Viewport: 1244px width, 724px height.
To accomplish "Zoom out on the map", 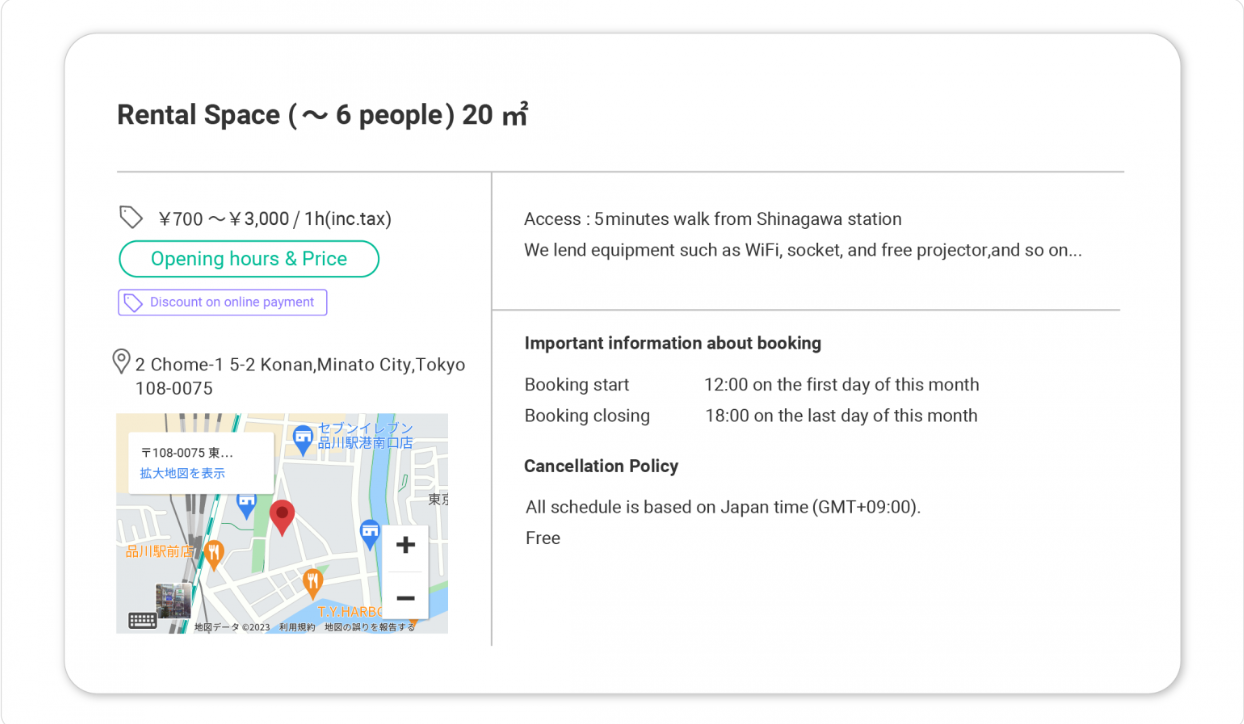I will tap(405, 598).
